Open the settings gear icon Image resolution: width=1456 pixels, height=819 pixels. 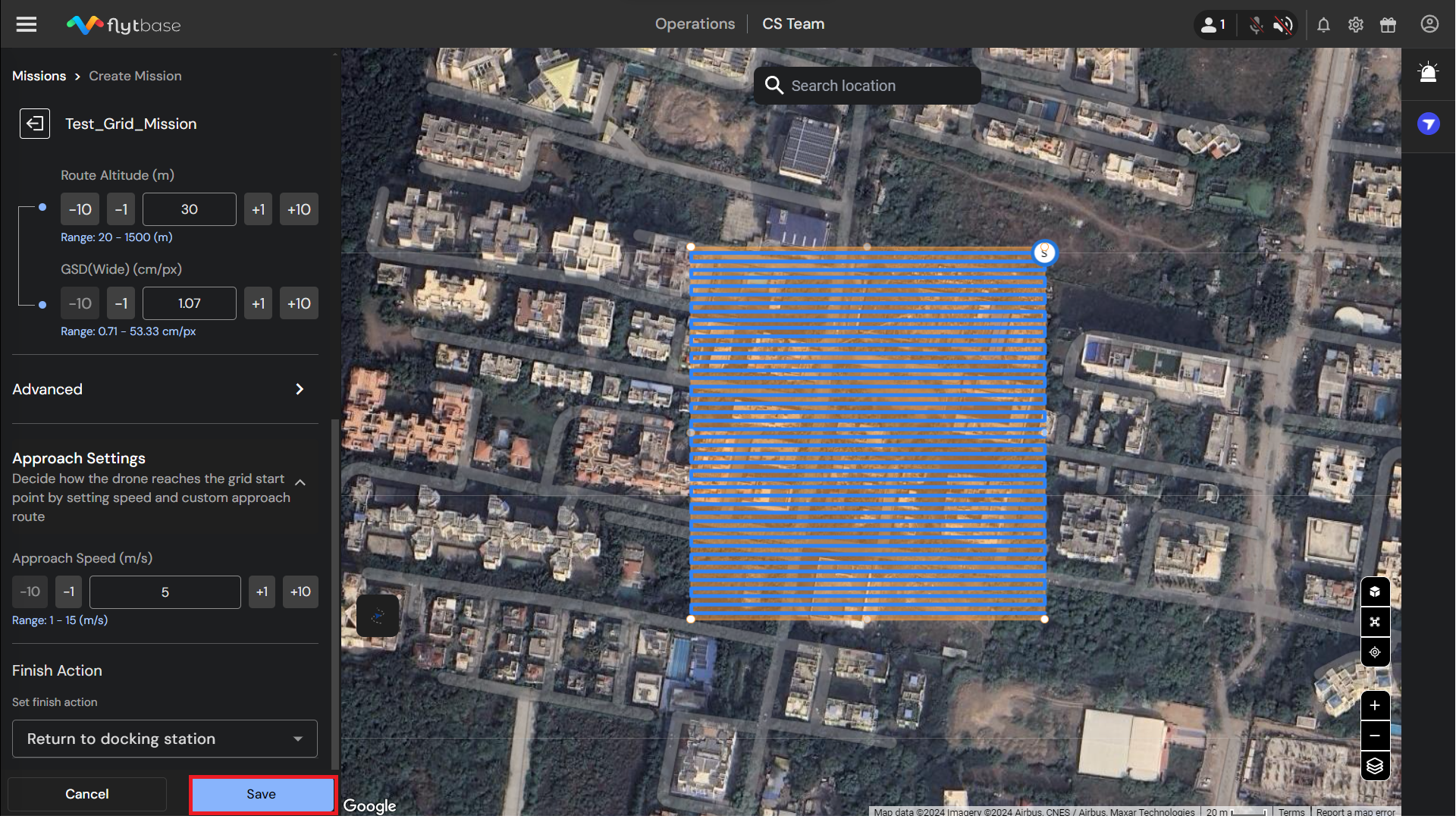1356,25
